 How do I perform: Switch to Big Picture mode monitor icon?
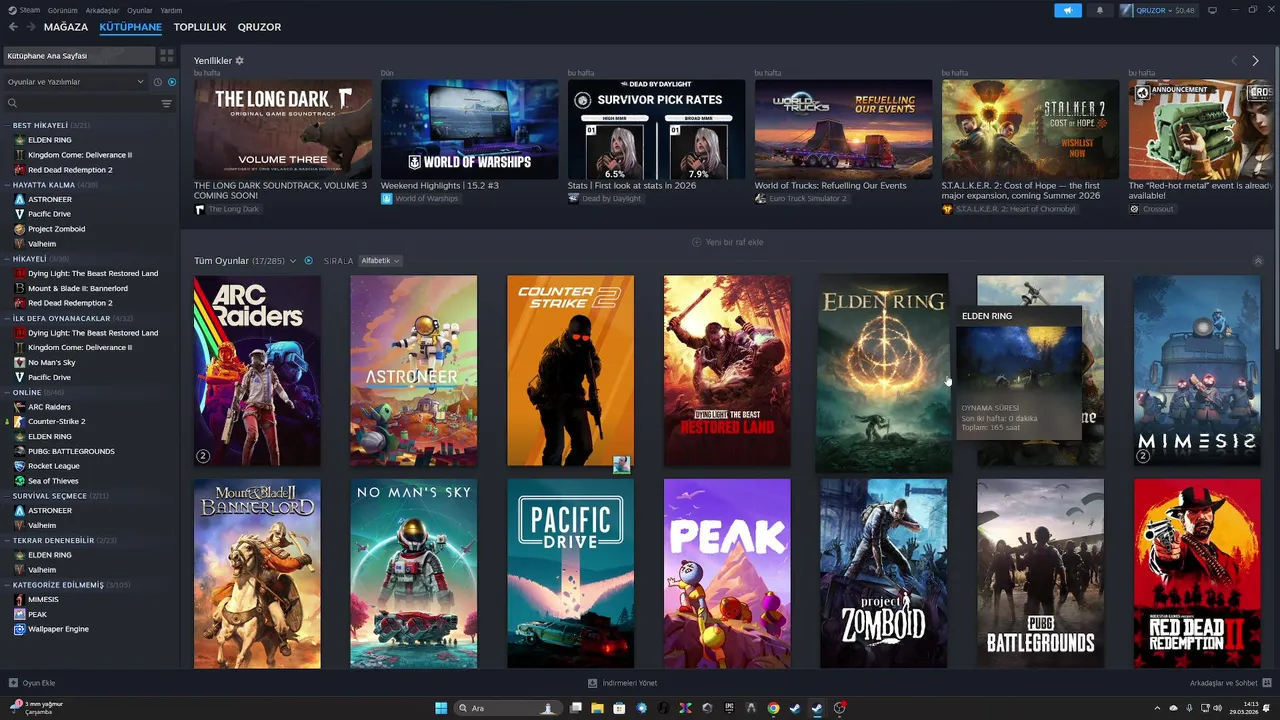click(x=1212, y=10)
